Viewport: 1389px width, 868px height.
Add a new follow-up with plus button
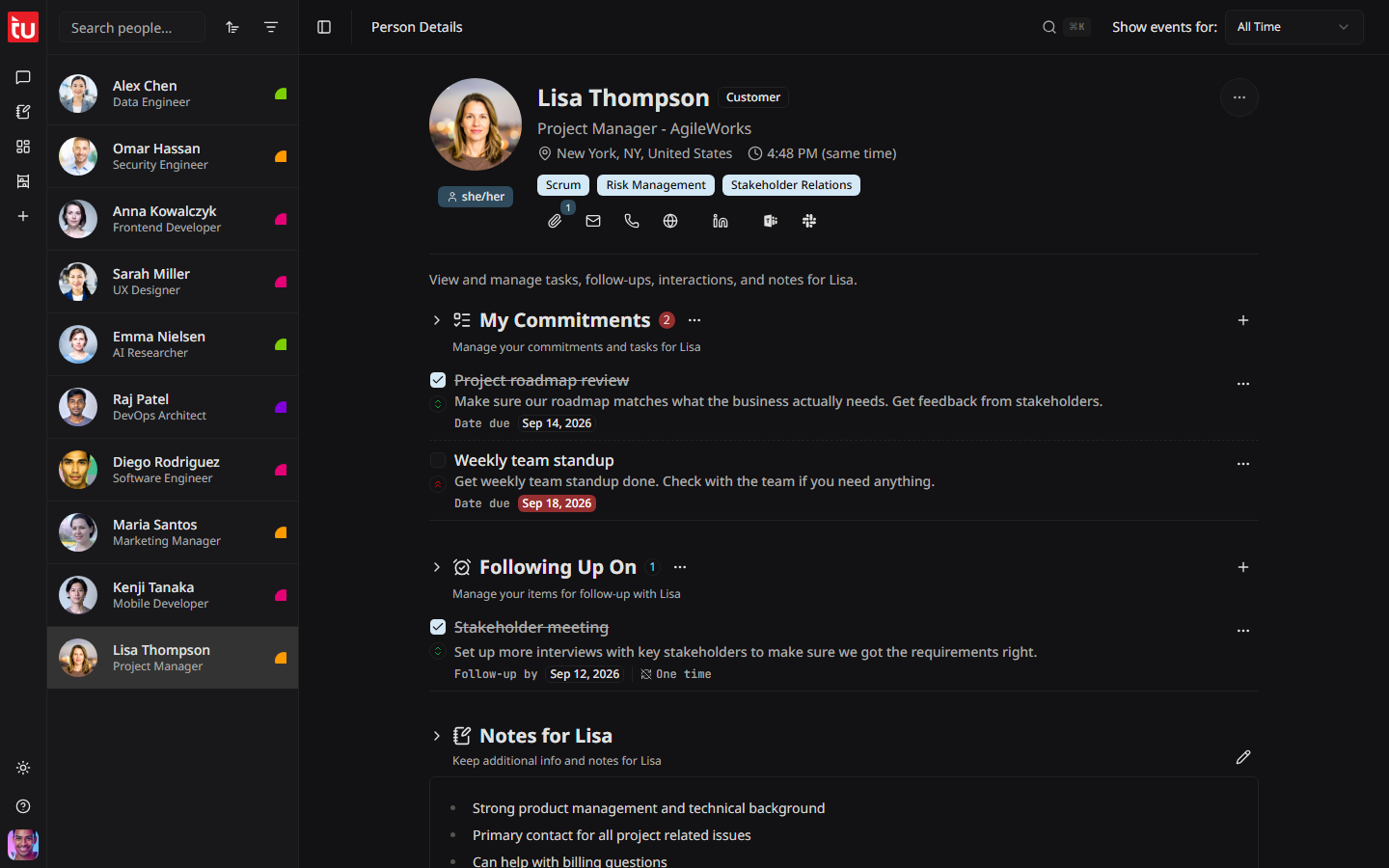pyautogui.click(x=1243, y=567)
